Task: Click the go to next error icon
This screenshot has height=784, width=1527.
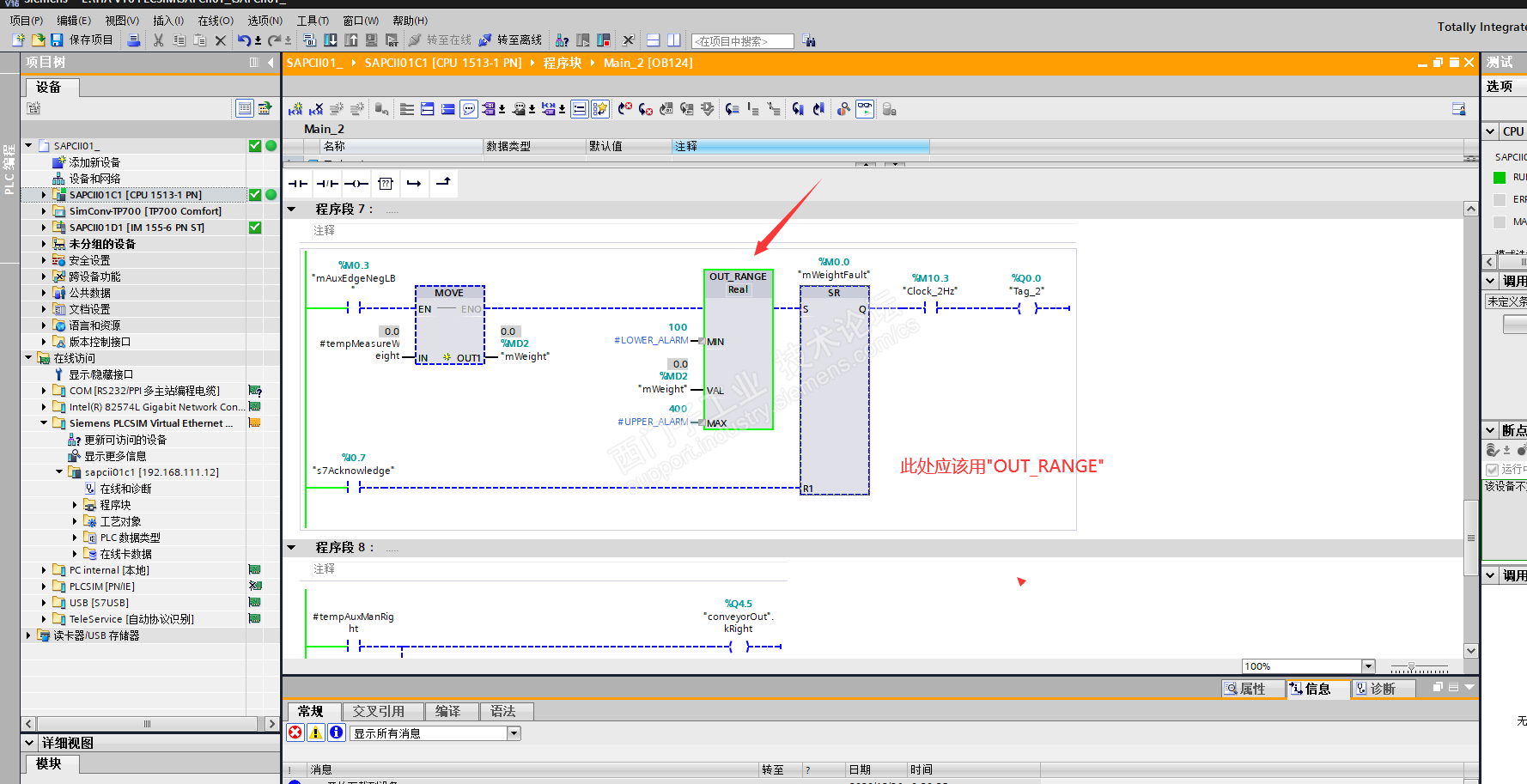Action: (646, 109)
